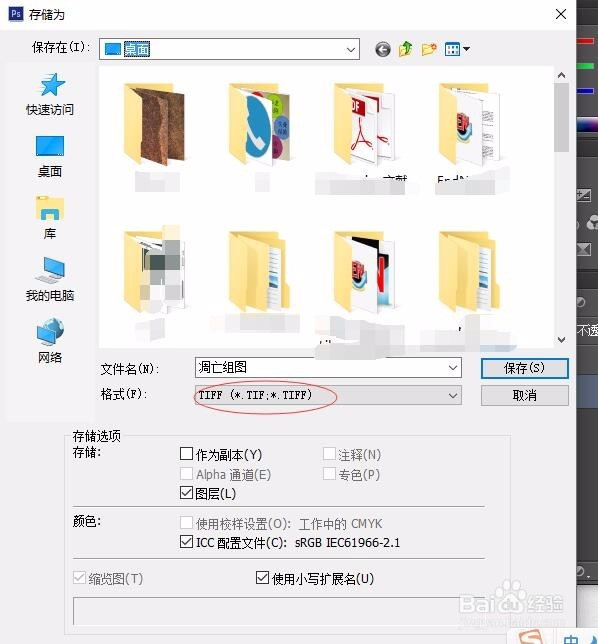Go up one folder level icon

tap(405, 49)
